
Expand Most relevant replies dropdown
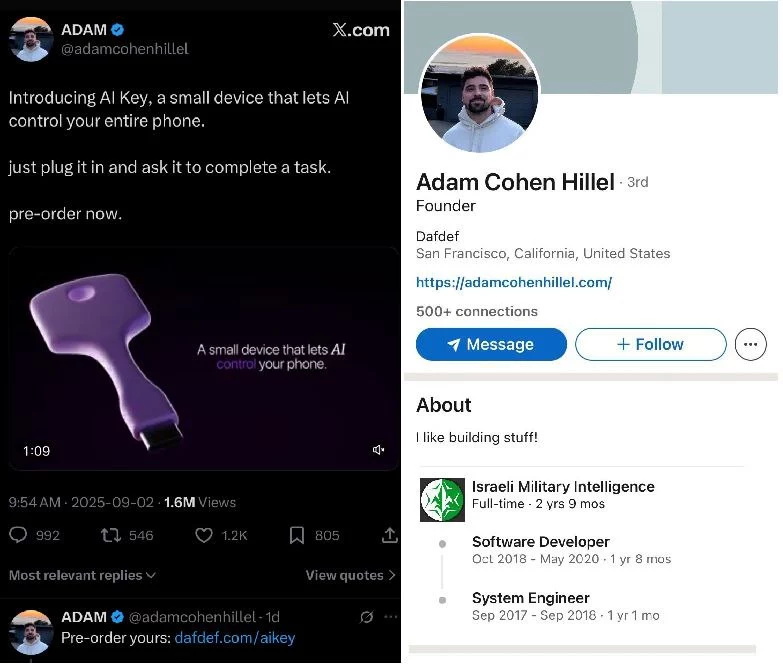82,575
